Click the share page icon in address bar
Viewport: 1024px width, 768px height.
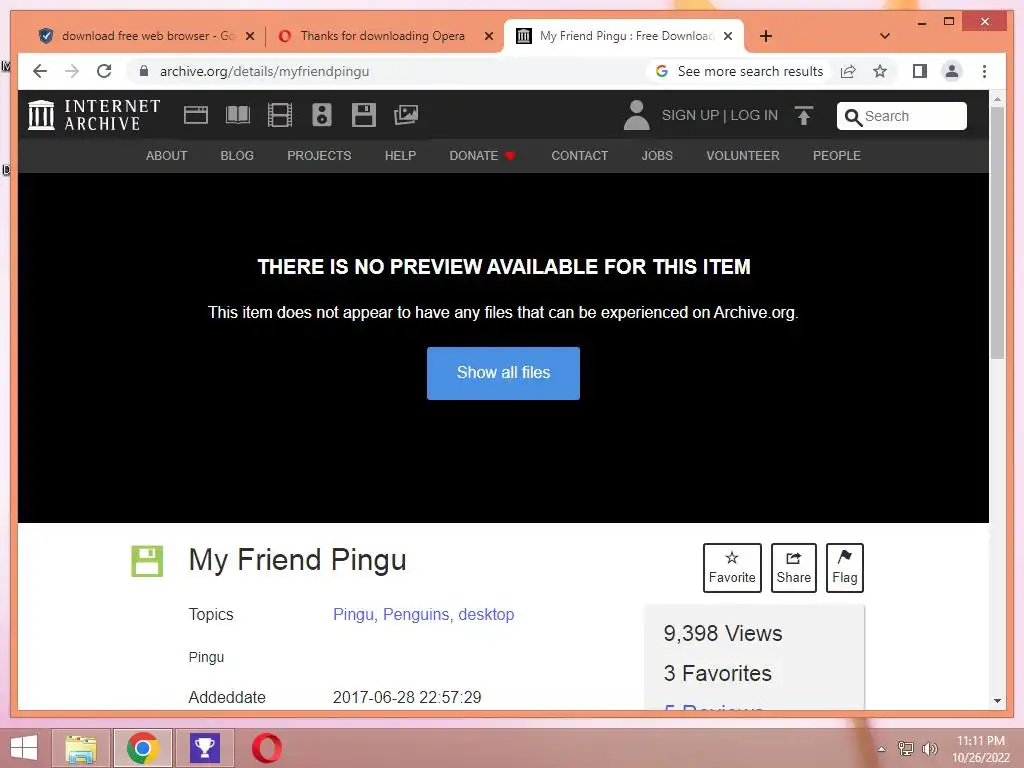click(848, 71)
